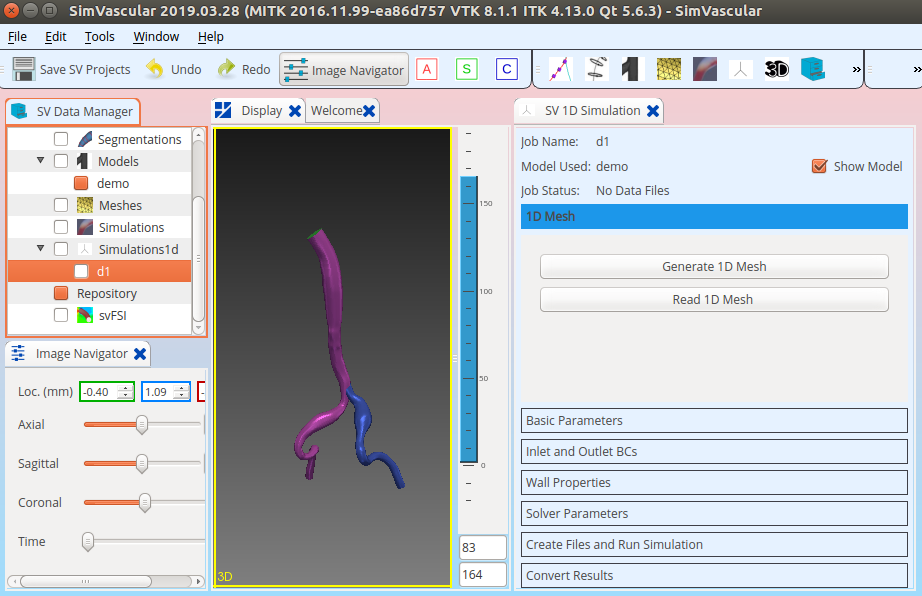Click the Read 1D Mesh button
Image resolution: width=922 pixels, height=596 pixels.
714,299
